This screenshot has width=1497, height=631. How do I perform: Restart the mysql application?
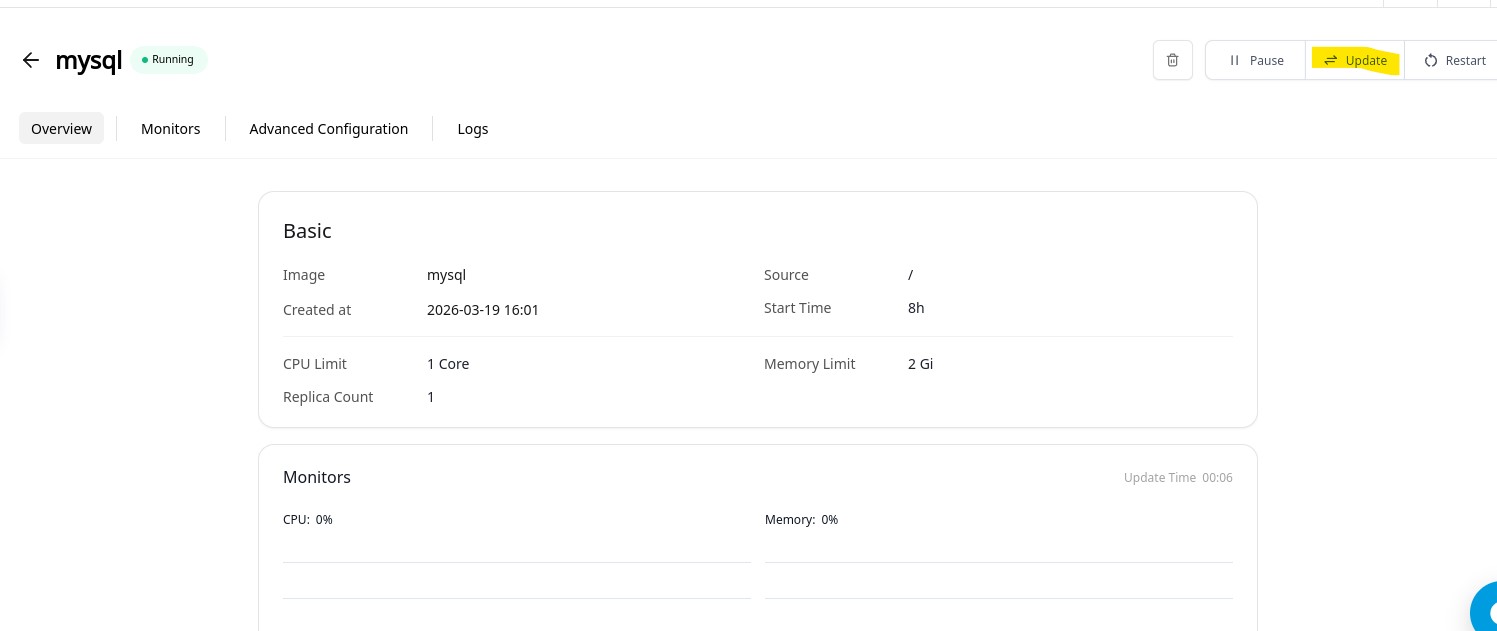coord(1455,60)
